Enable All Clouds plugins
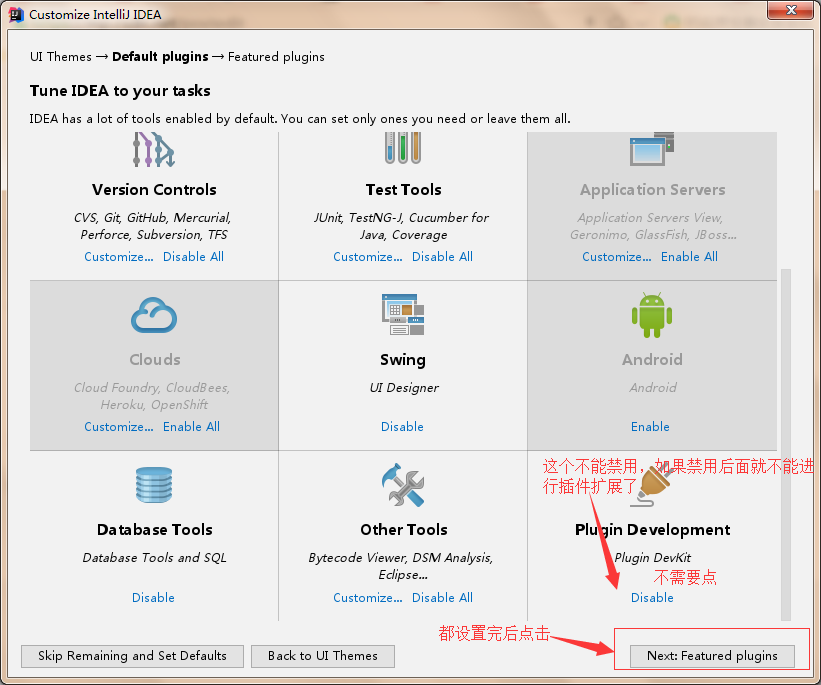The height and width of the screenshot is (685, 821). 191,427
